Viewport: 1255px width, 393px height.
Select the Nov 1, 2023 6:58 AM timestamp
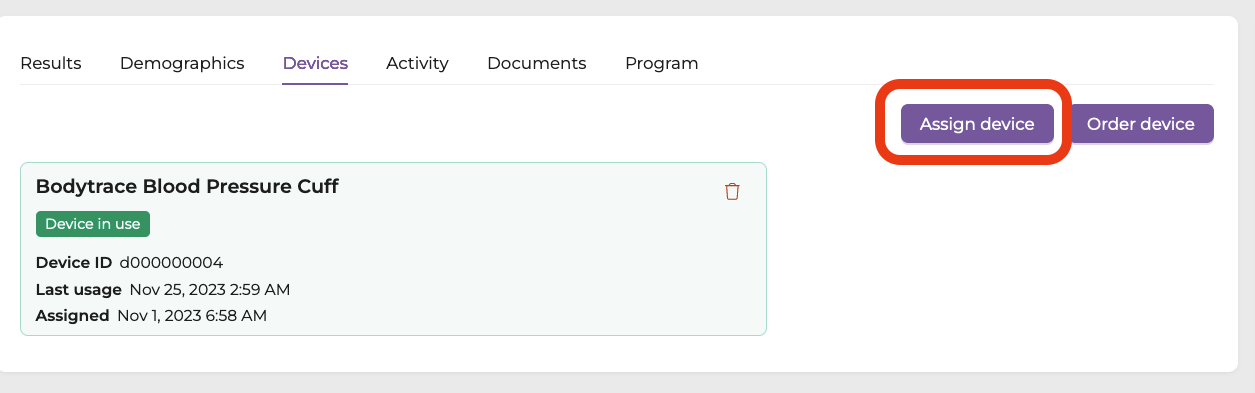click(192, 315)
